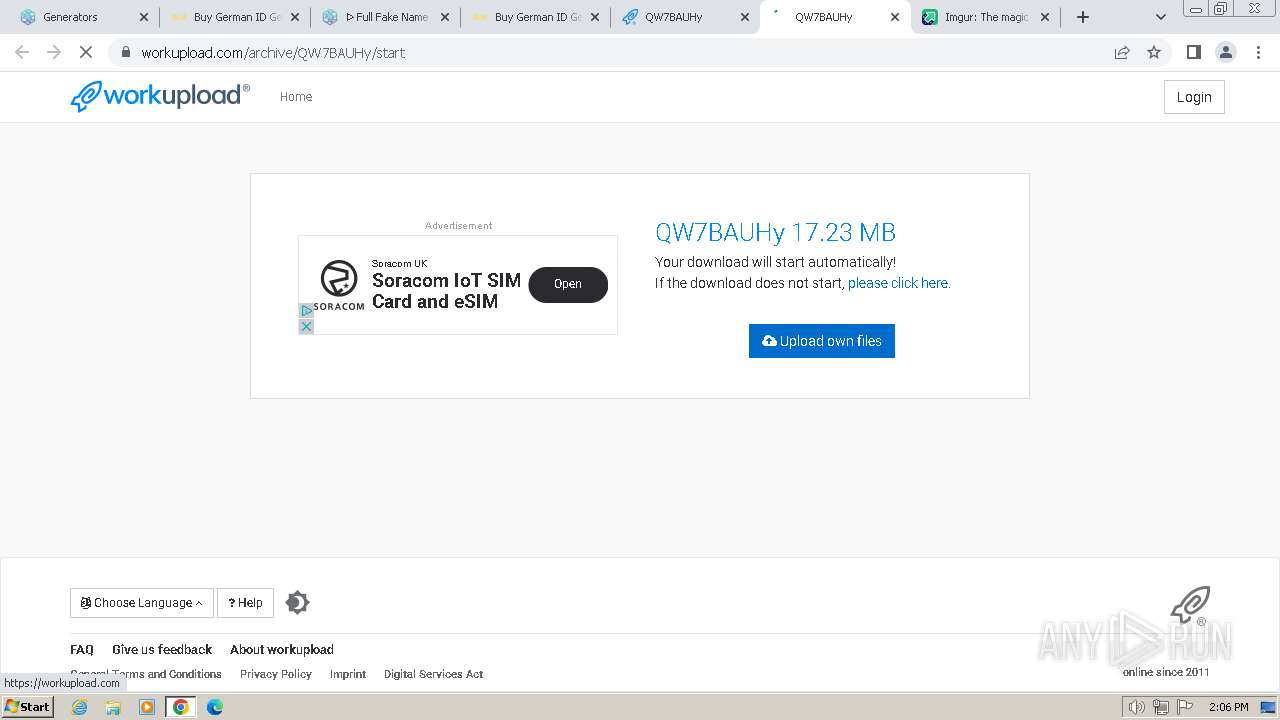Click the system clock 2:06 PM
Viewport: 1280px width, 720px height.
[x=1229, y=707]
